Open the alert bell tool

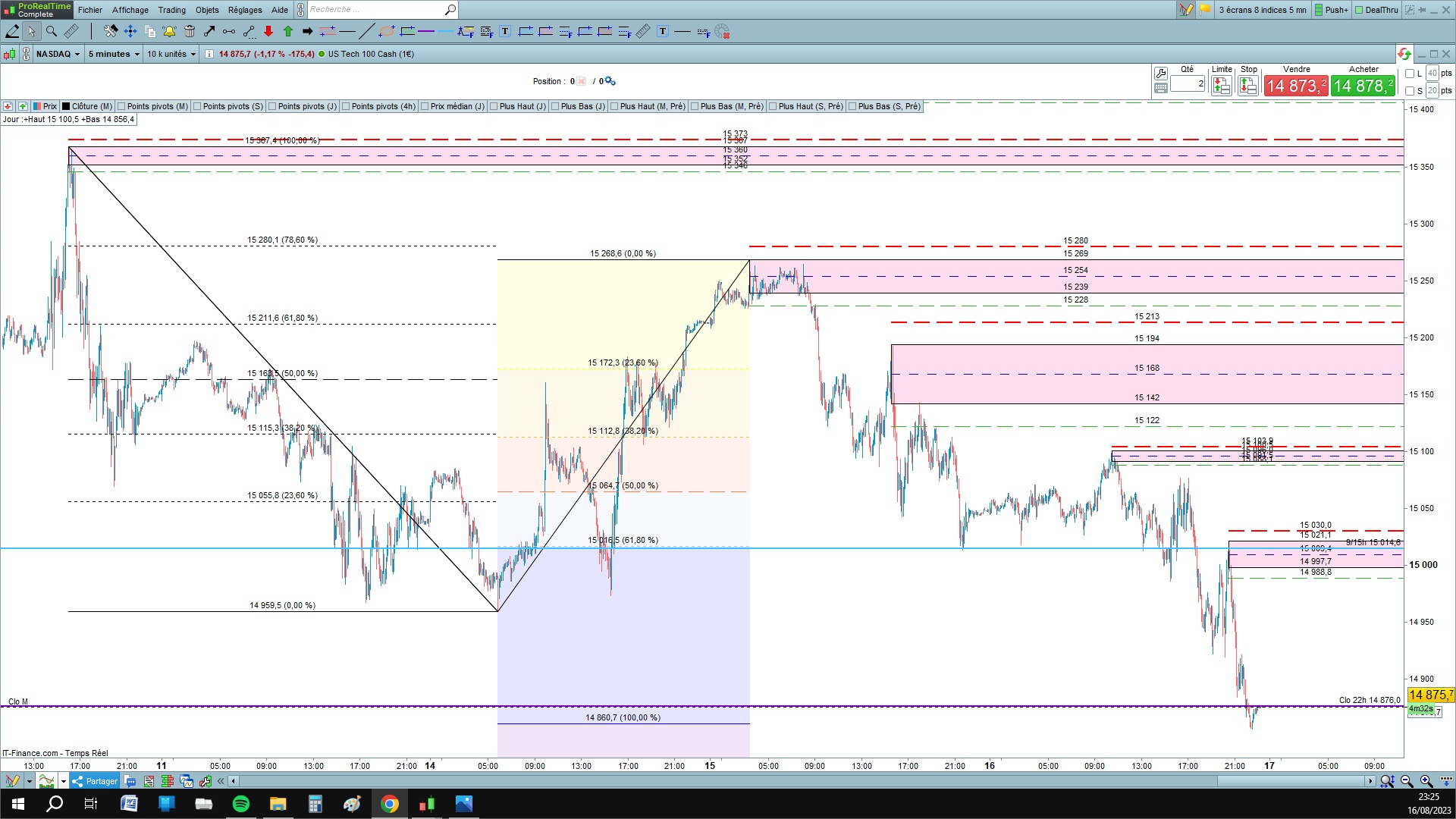click(169, 31)
